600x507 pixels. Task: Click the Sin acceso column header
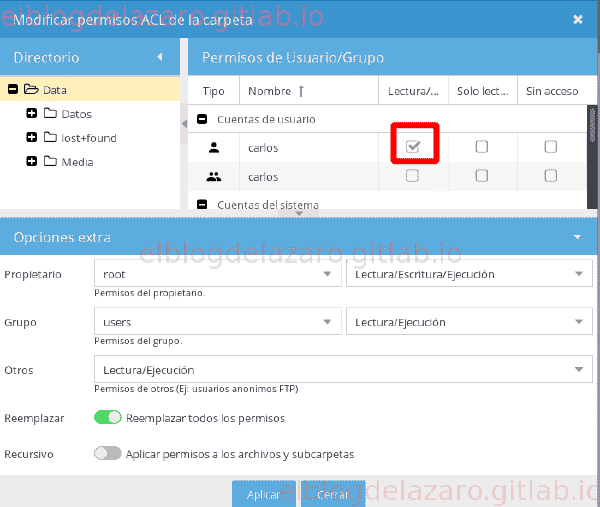552,91
